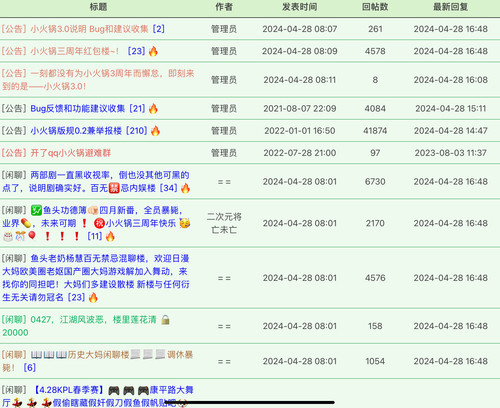The image size is (500, 408).
Task: Click the fire icon beside 小火锅三周年红包楼
Action: tap(153, 51)
